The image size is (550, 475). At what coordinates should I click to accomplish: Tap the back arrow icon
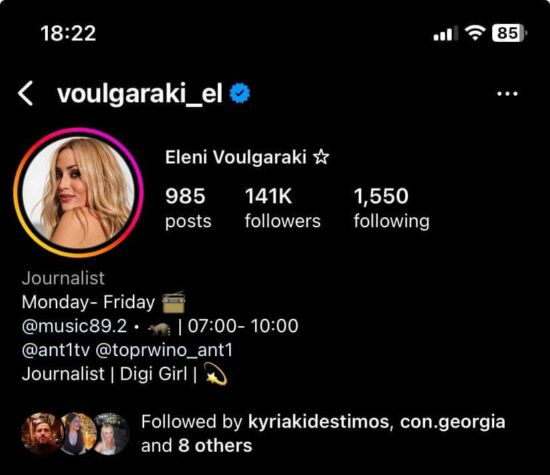[x=26, y=93]
